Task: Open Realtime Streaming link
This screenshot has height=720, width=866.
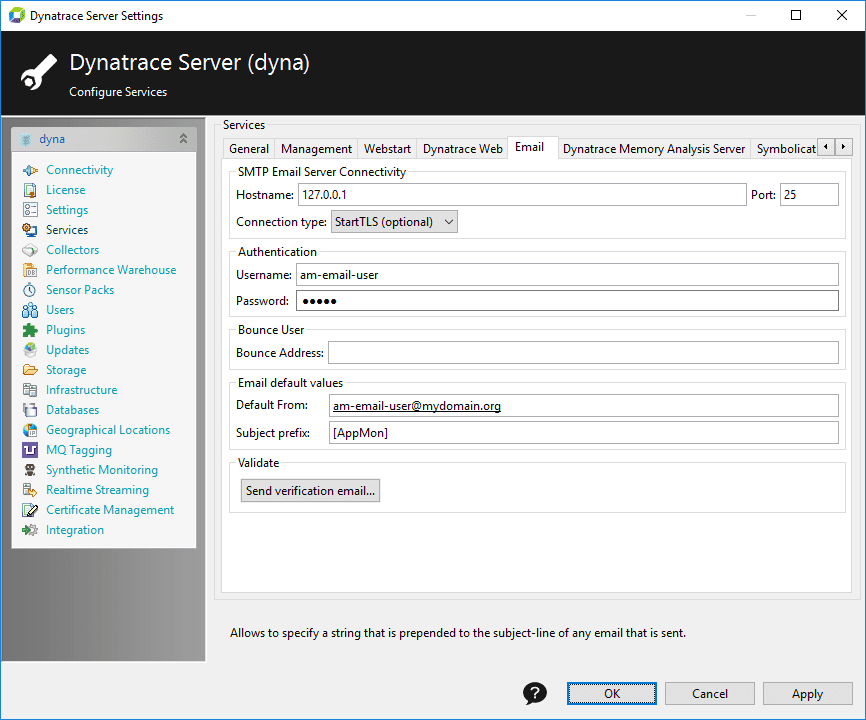Action: 97,490
